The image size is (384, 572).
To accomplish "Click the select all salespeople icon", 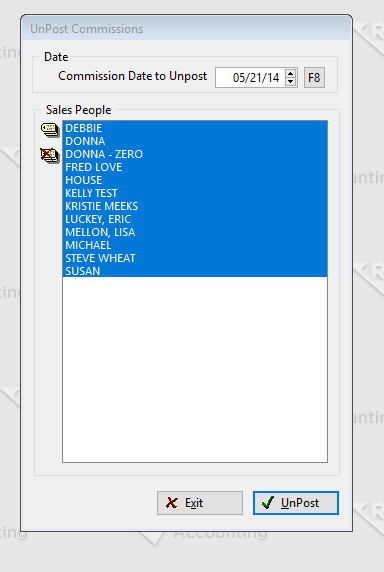I will tap(50, 130).
